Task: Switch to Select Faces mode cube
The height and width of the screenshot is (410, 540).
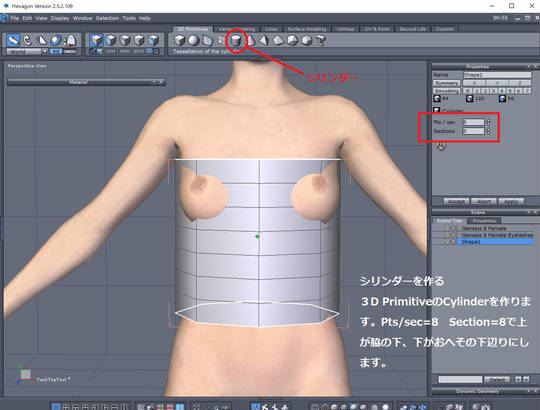Action: click(111, 40)
